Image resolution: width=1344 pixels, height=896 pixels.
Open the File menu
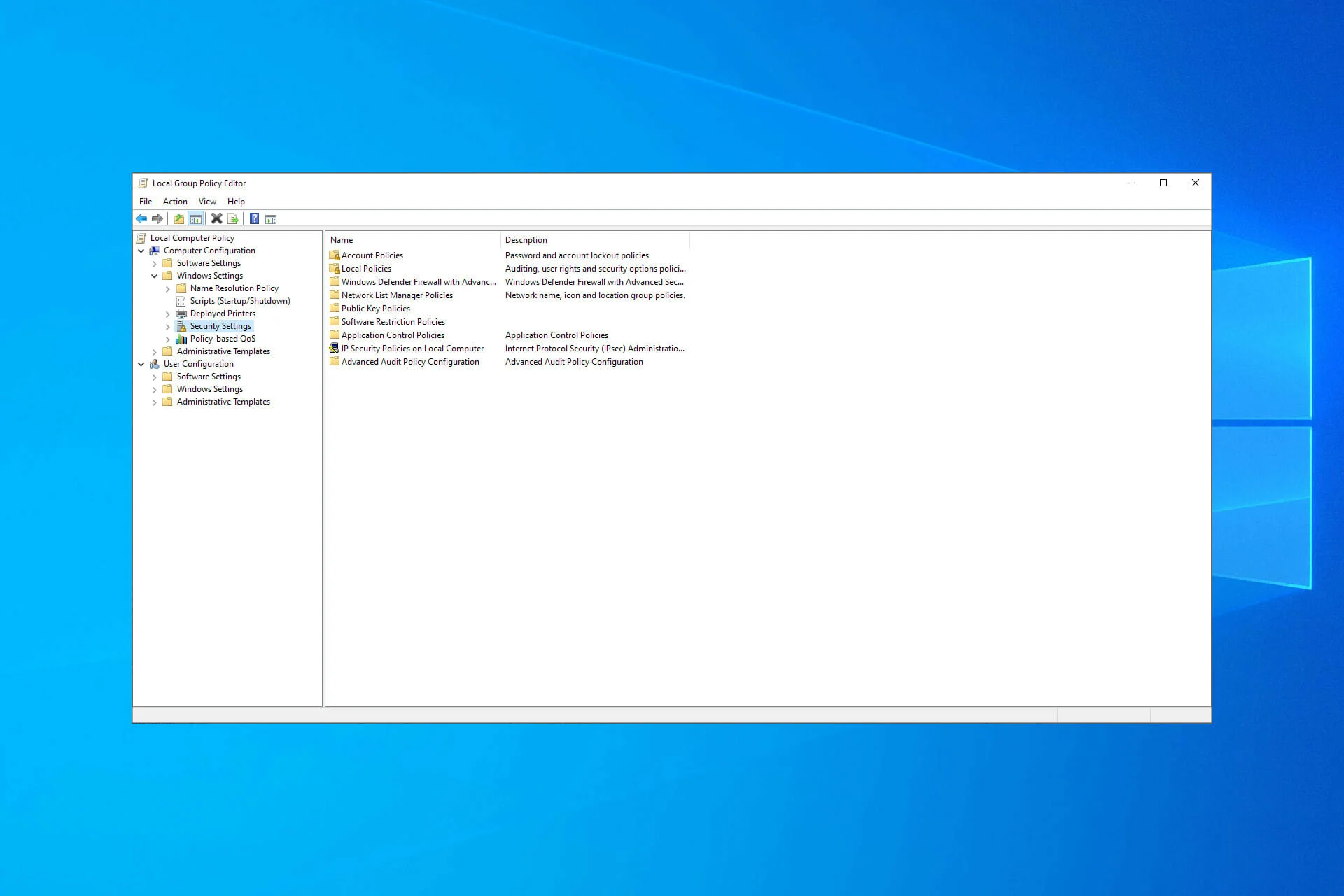[146, 202]
